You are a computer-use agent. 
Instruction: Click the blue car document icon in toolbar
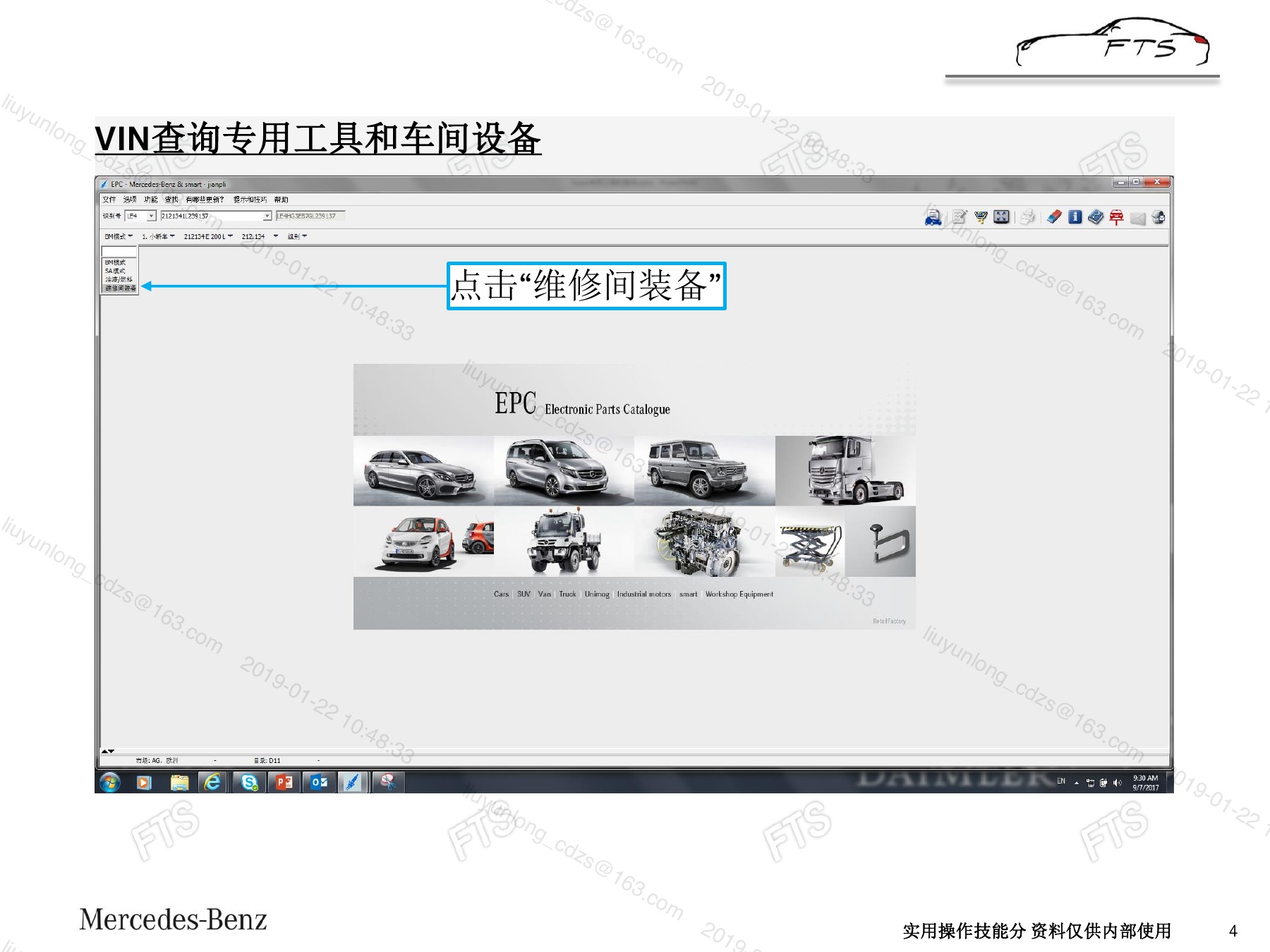933,217
